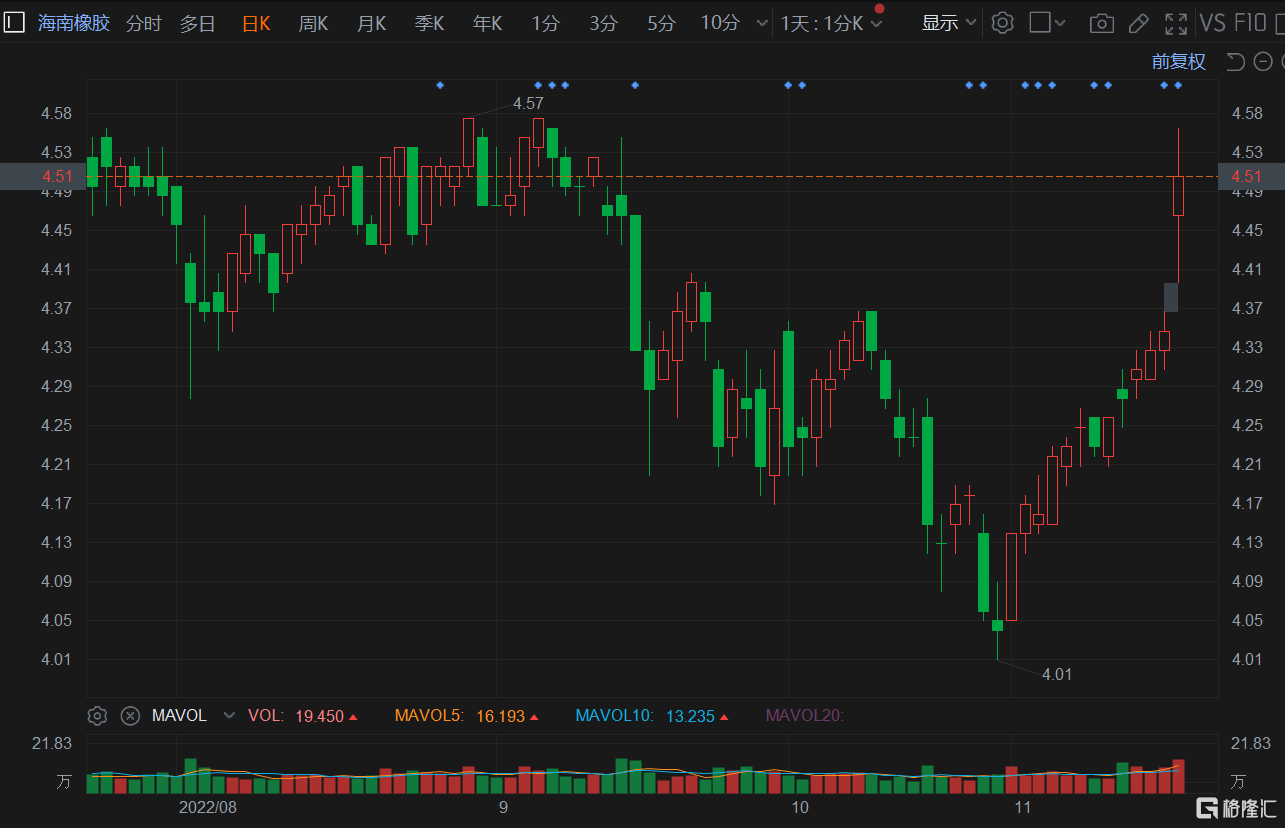Select the 周K weekly candlestick tab
1285x828 pixels.
[x=313, y=23]
